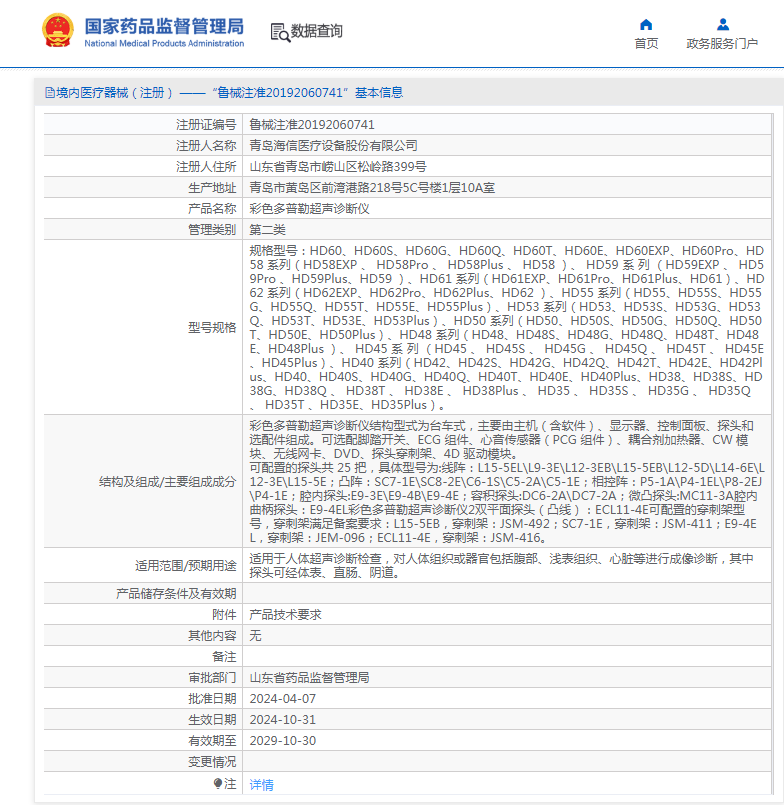Open 政务服务门户 text link
Viewport: 784px width, 805px height.
click(722, 44)
